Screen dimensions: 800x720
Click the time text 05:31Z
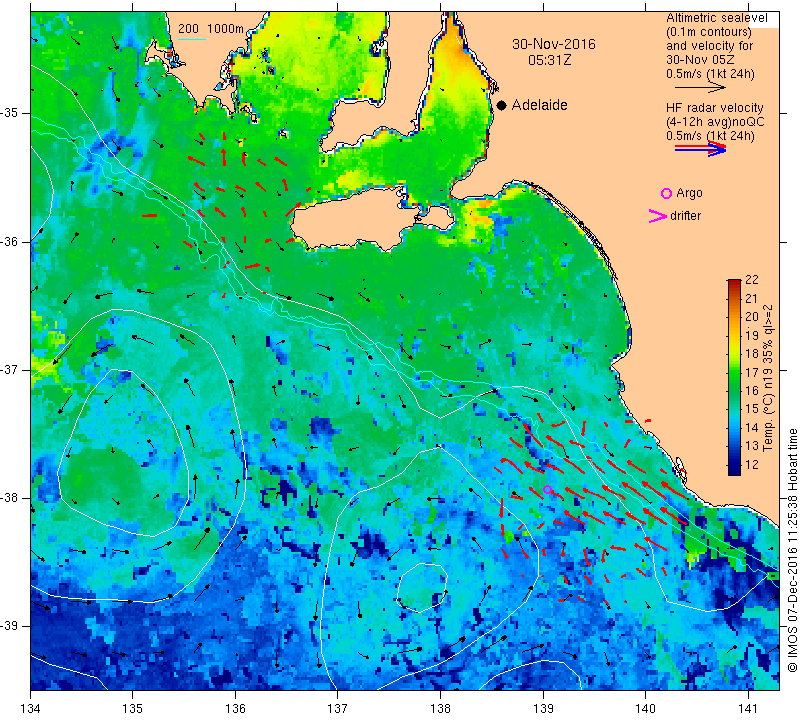point(549,60)
